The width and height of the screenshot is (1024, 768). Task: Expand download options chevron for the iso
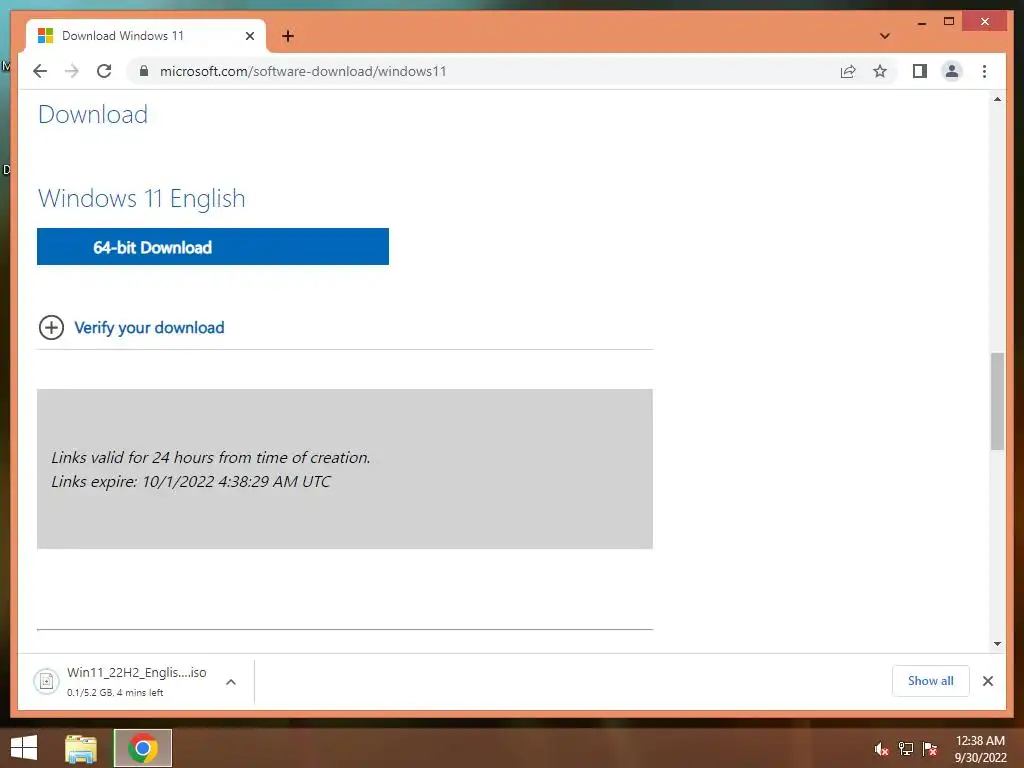pyautogui.click(x=231, y=682)
